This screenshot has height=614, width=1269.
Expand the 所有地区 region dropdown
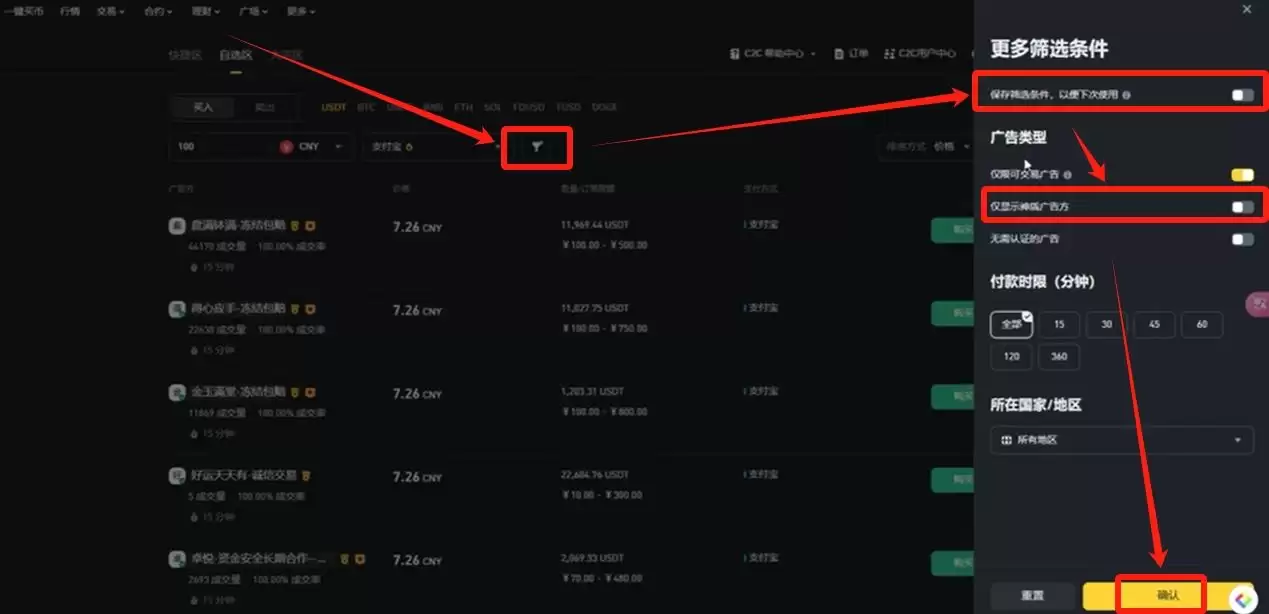[x=1121, y=440]
